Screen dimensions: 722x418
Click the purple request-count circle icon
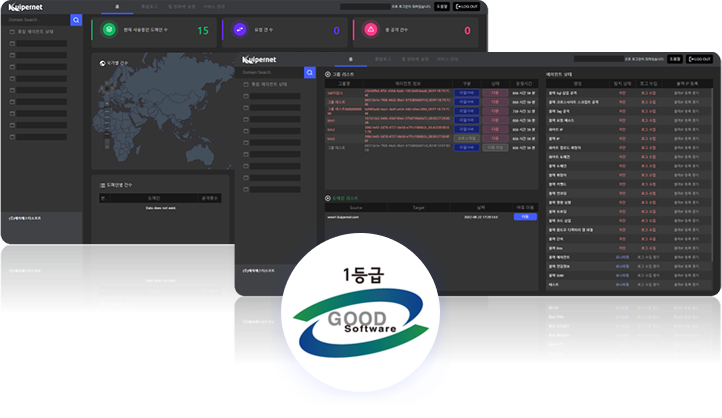pyautogui.click(x=239, y=29)
